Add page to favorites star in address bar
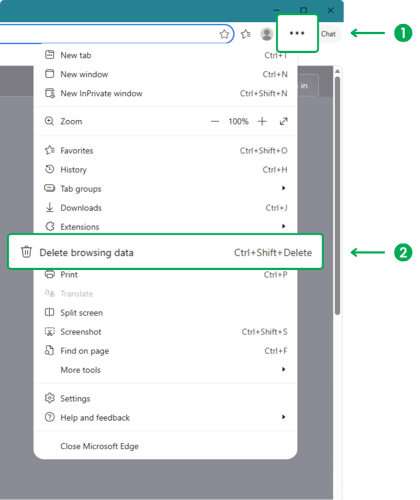 click(224, 34)
